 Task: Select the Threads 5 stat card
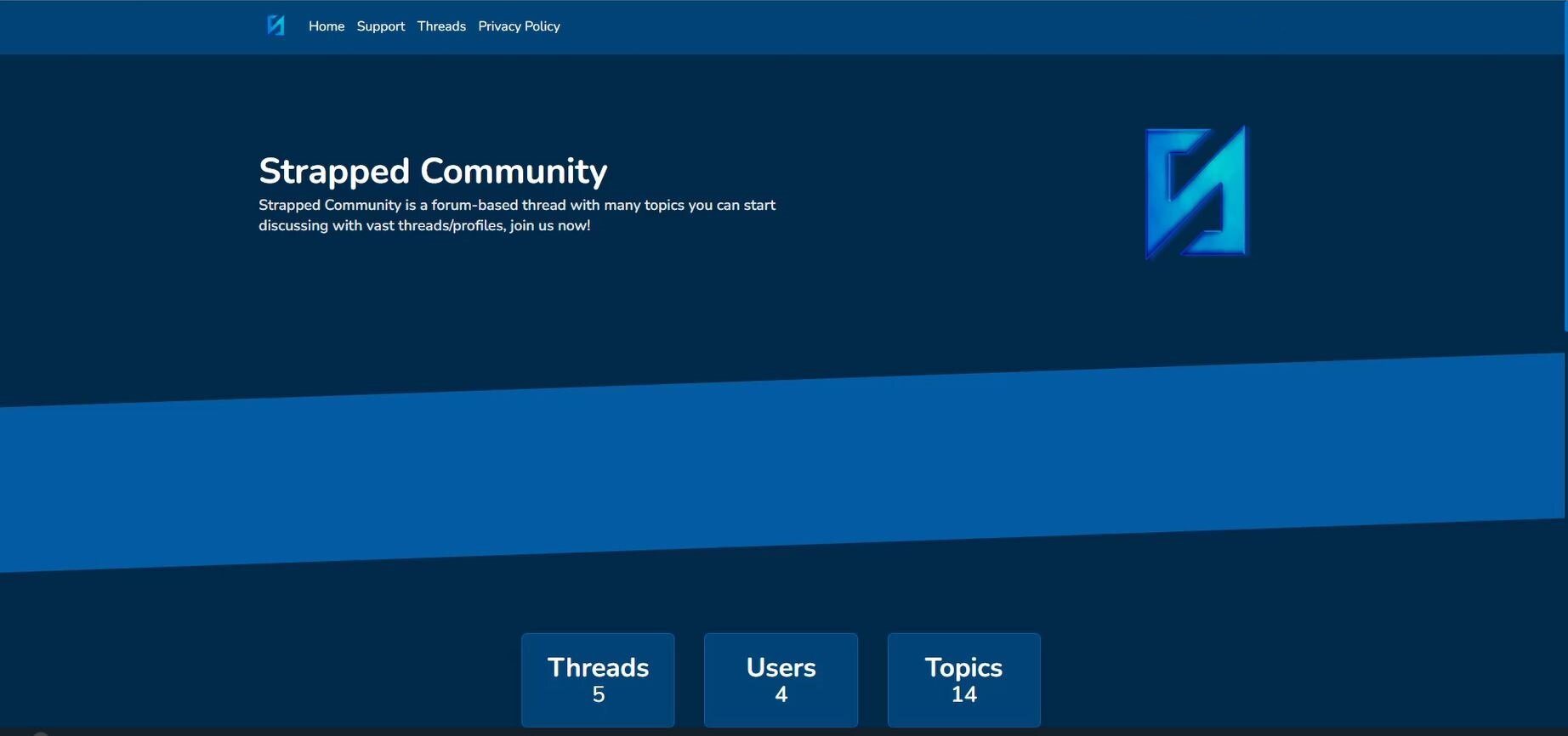[x=598, y=680]
